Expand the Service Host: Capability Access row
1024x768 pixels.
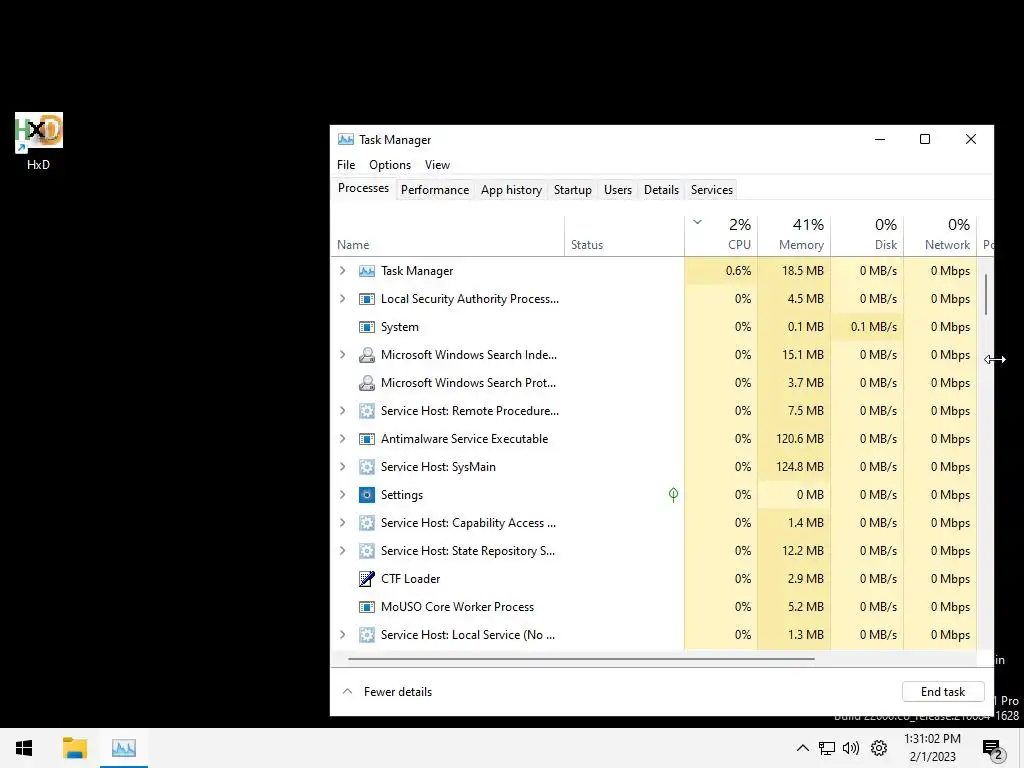click(x=343, y=523)
